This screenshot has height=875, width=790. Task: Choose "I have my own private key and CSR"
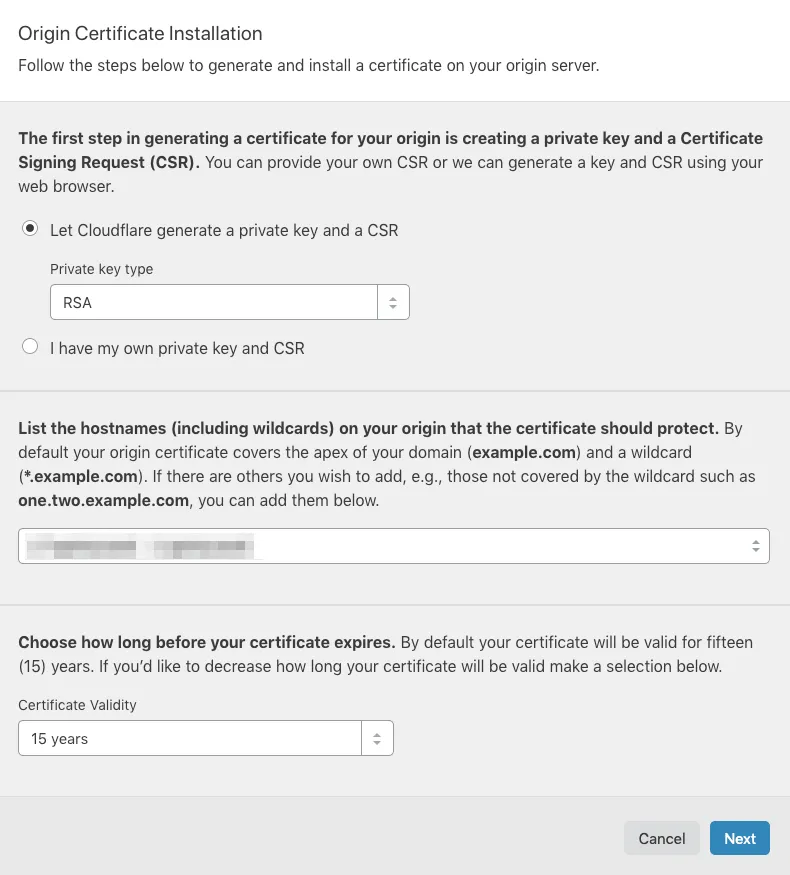click(29, 346)
